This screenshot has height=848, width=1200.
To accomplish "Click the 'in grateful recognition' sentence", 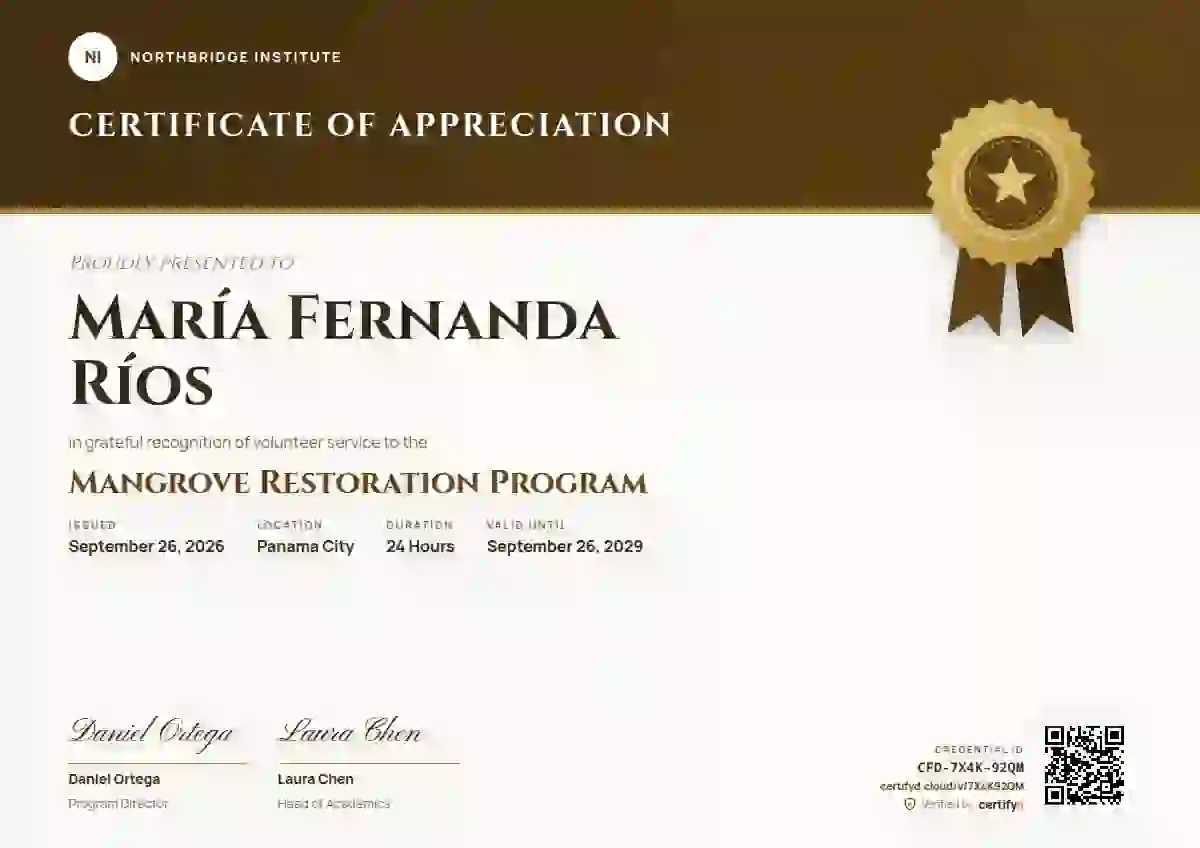I will [x=248, y=442].
